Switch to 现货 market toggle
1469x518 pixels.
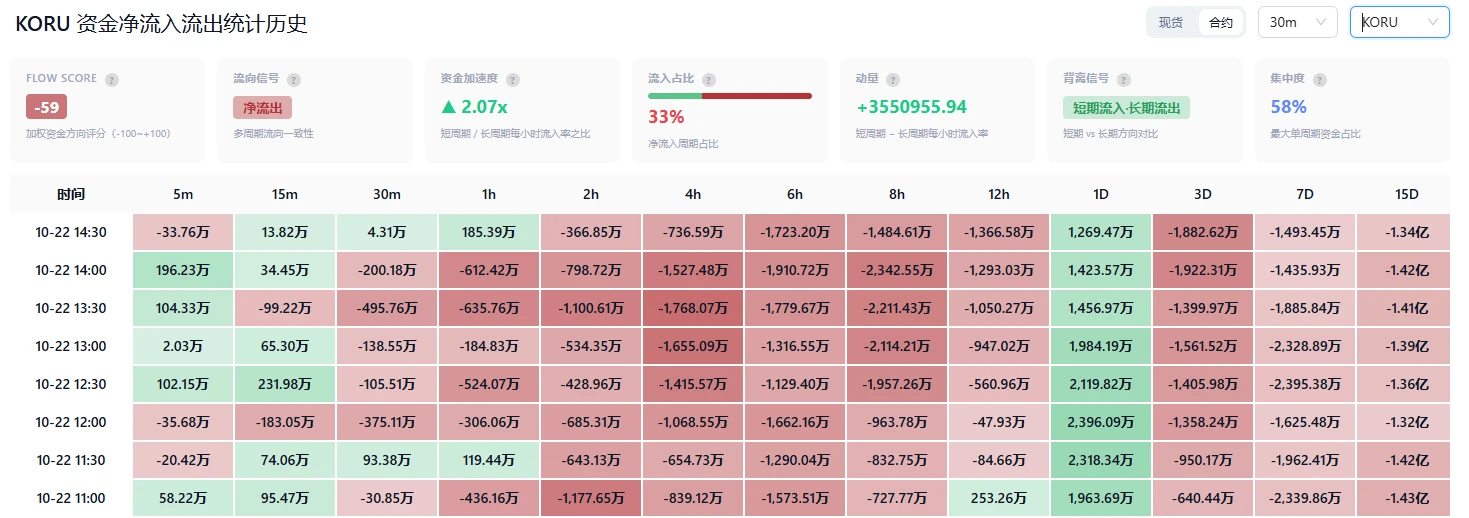click(1171, 22)
